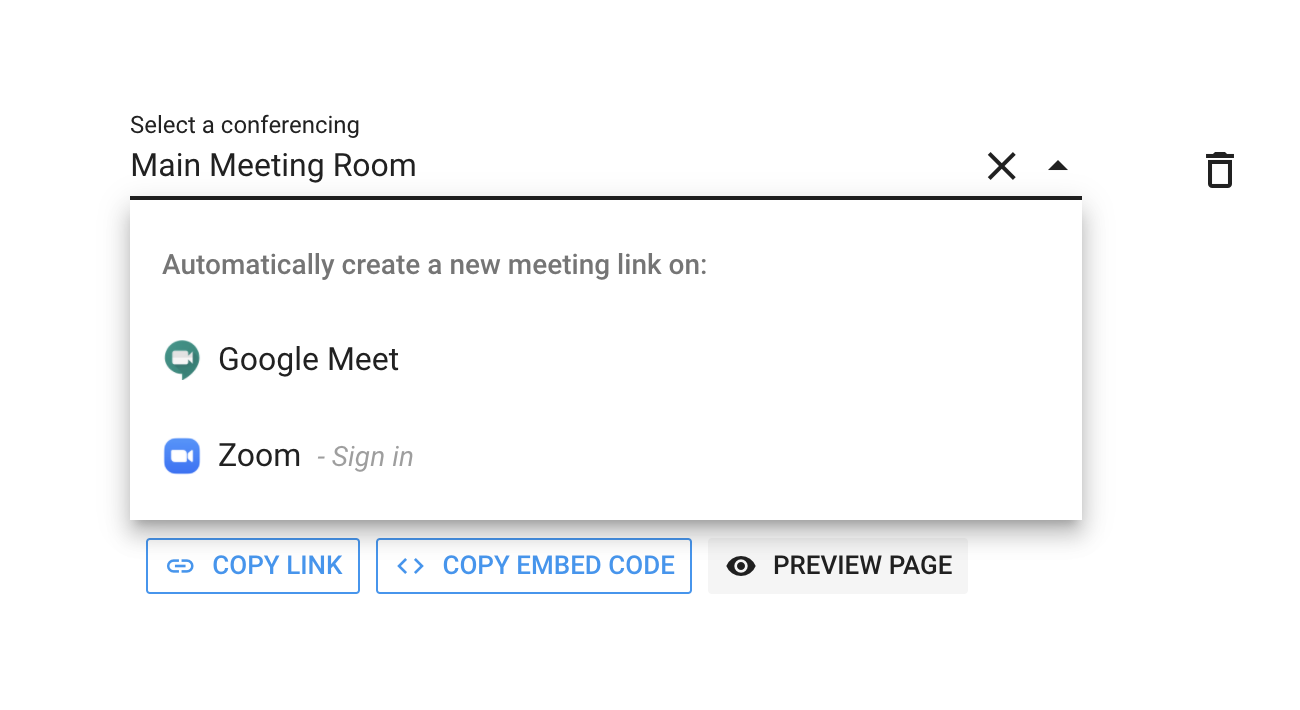
Task: Click the Google Meet logo icon
Action: [x=182, y=360]
